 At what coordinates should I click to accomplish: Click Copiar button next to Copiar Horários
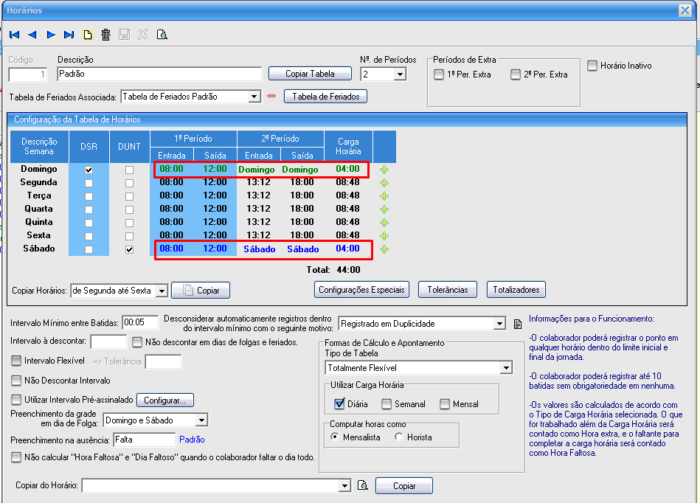click(x=200, y=291)
